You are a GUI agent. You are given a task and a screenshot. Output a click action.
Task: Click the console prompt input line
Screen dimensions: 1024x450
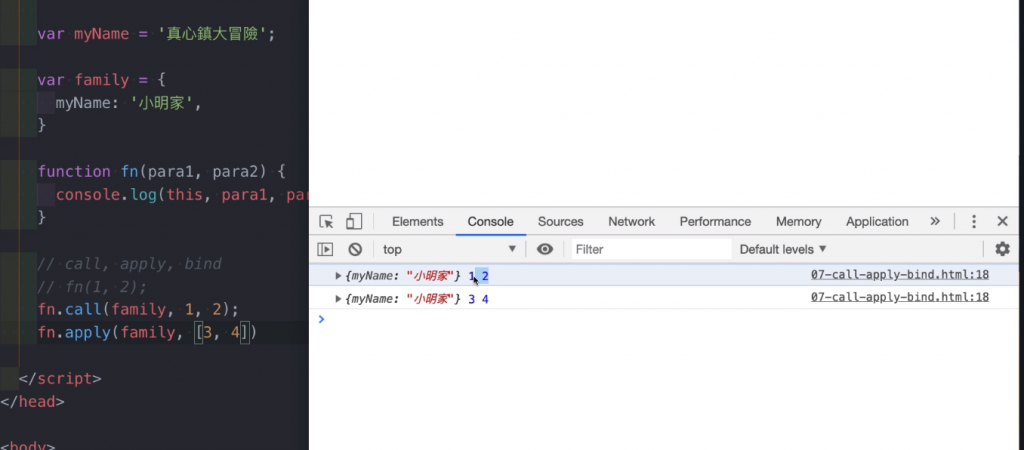point(666,319)
